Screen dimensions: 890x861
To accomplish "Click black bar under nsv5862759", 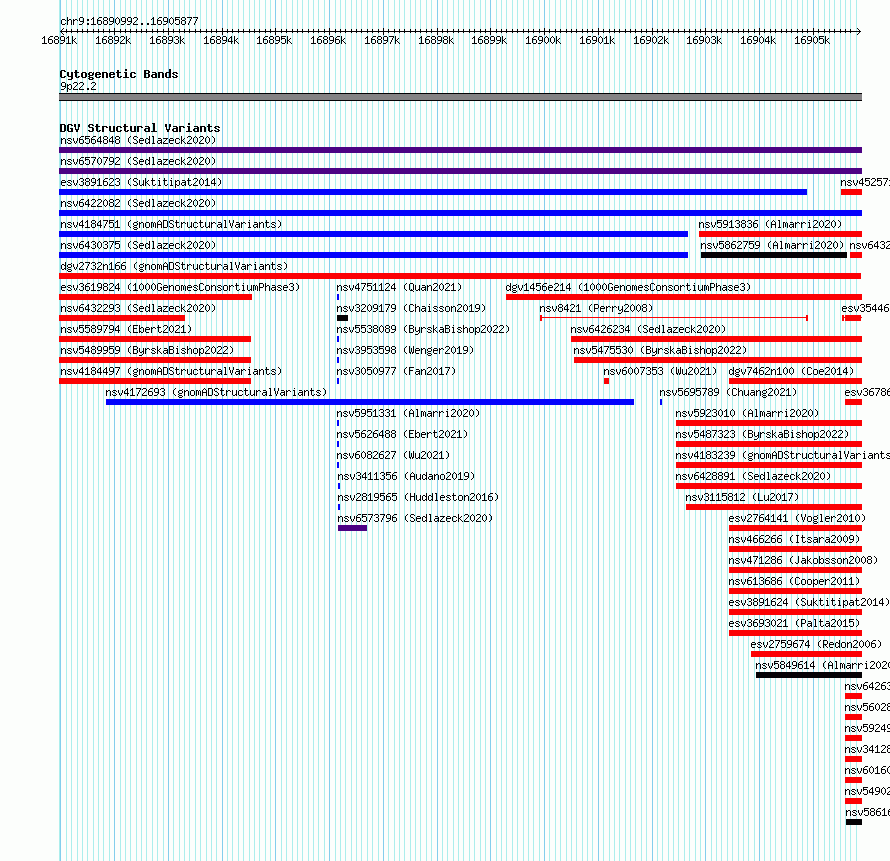I will tap(774, 255).
